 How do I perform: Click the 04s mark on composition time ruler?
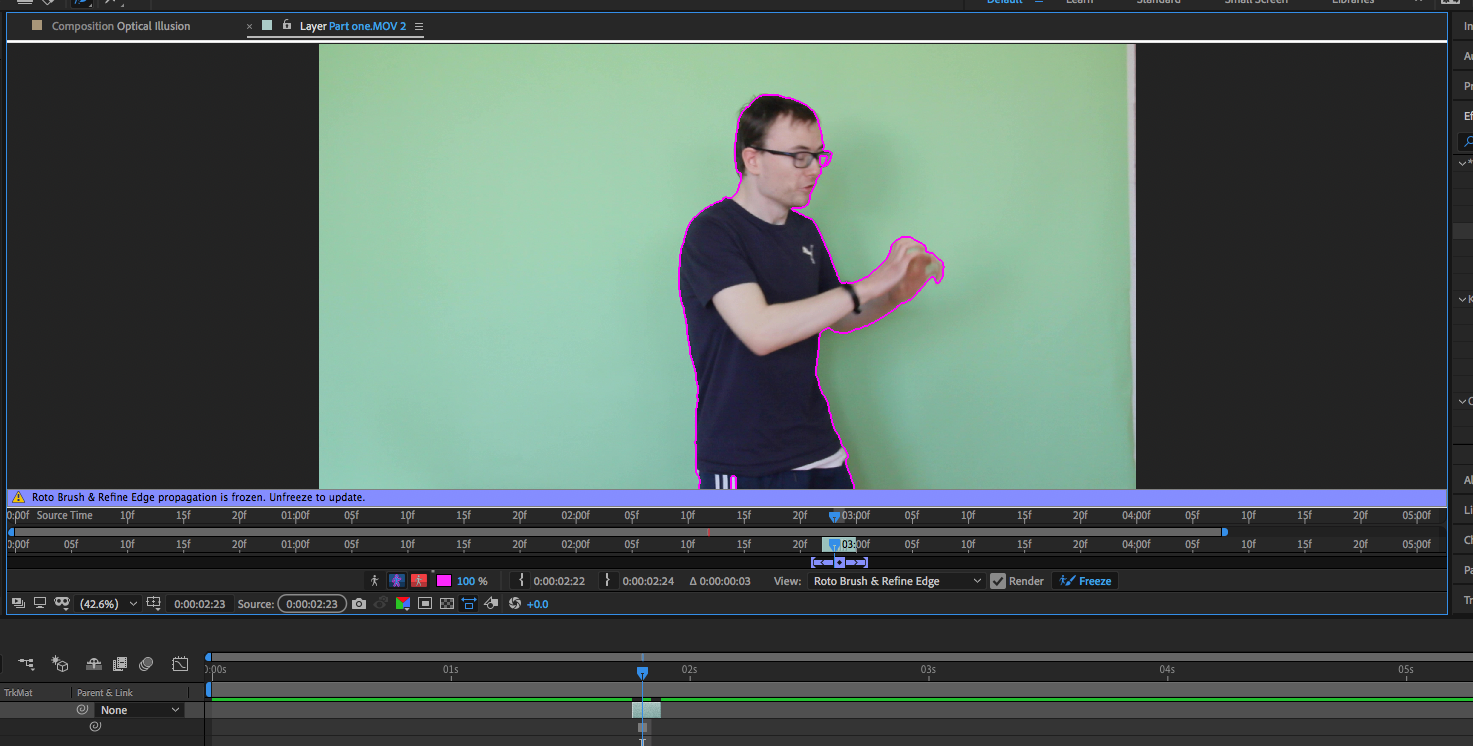click(1167, 669)
